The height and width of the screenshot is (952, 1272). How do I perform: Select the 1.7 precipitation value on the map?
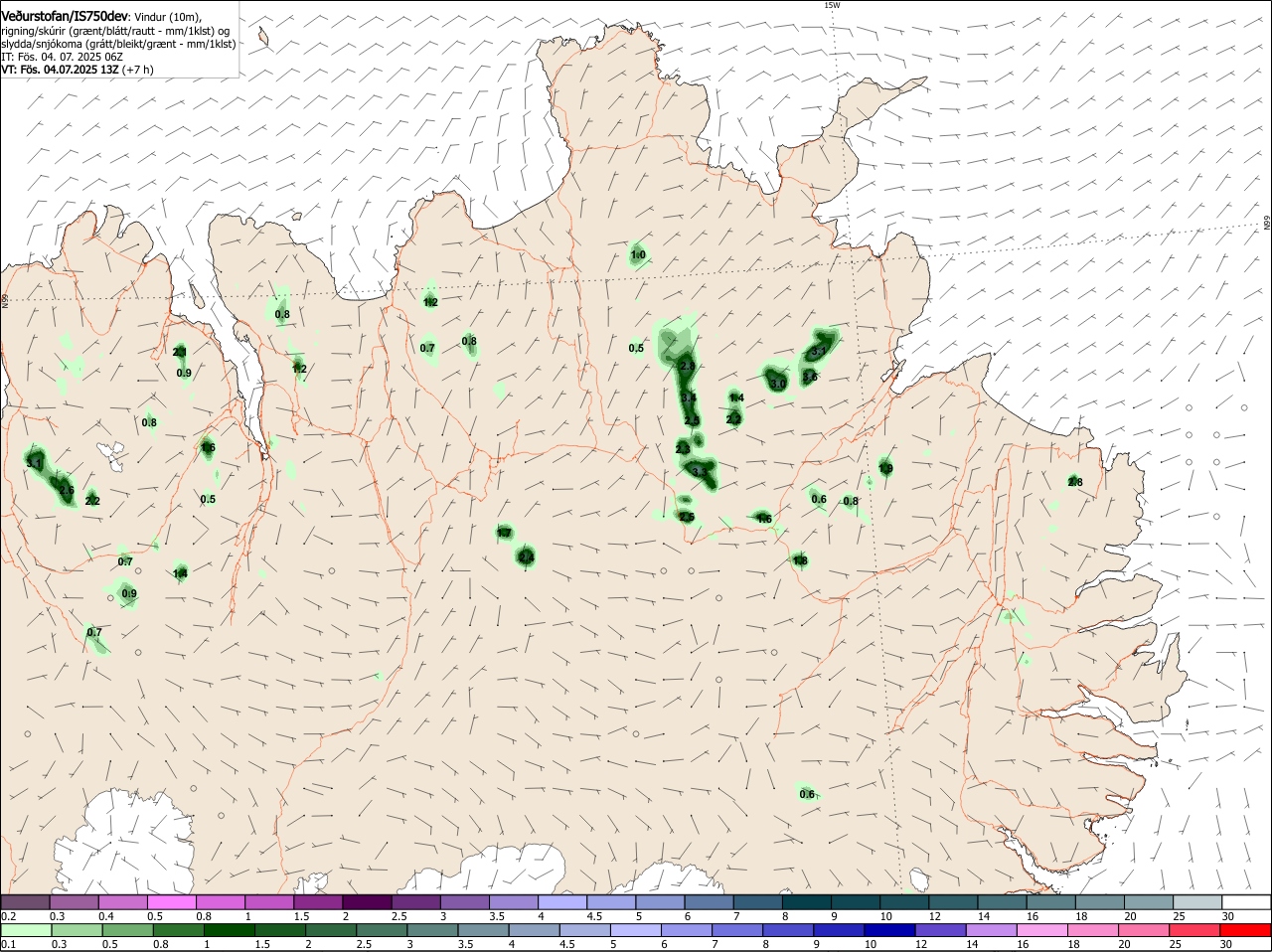tap(504, 534)
